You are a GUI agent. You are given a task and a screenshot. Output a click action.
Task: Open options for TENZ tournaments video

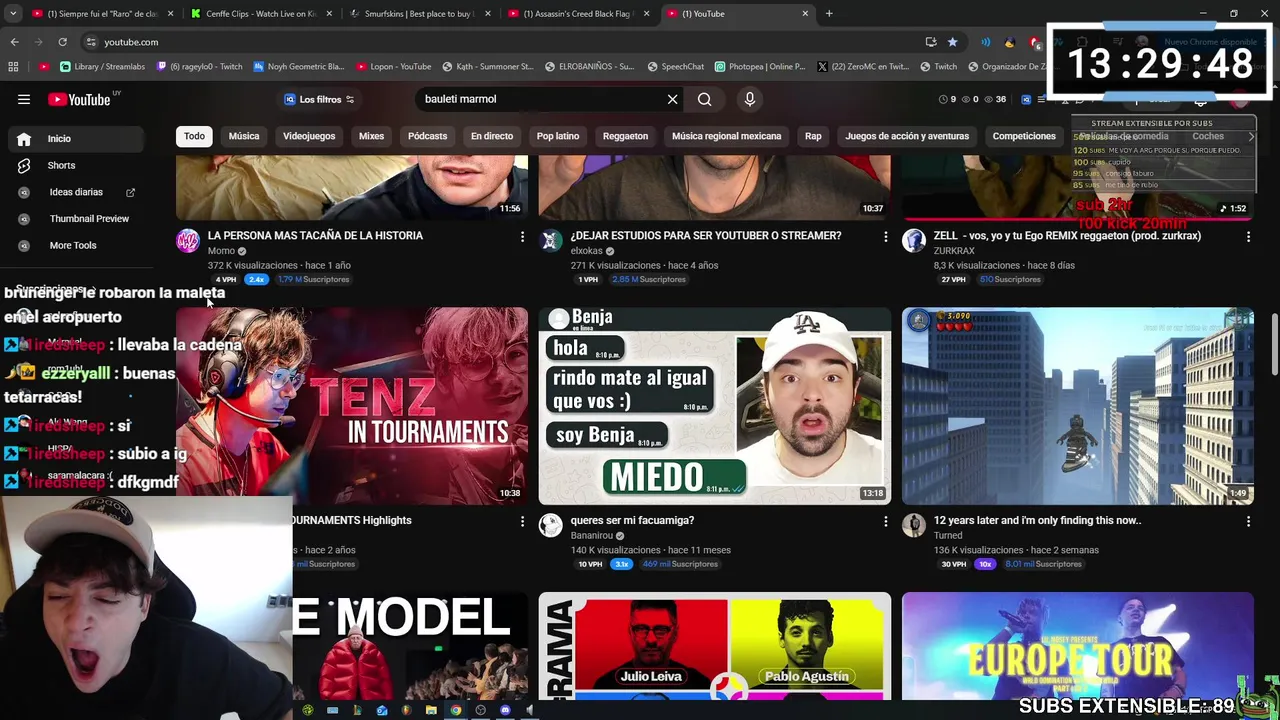[x=522, y=521]
